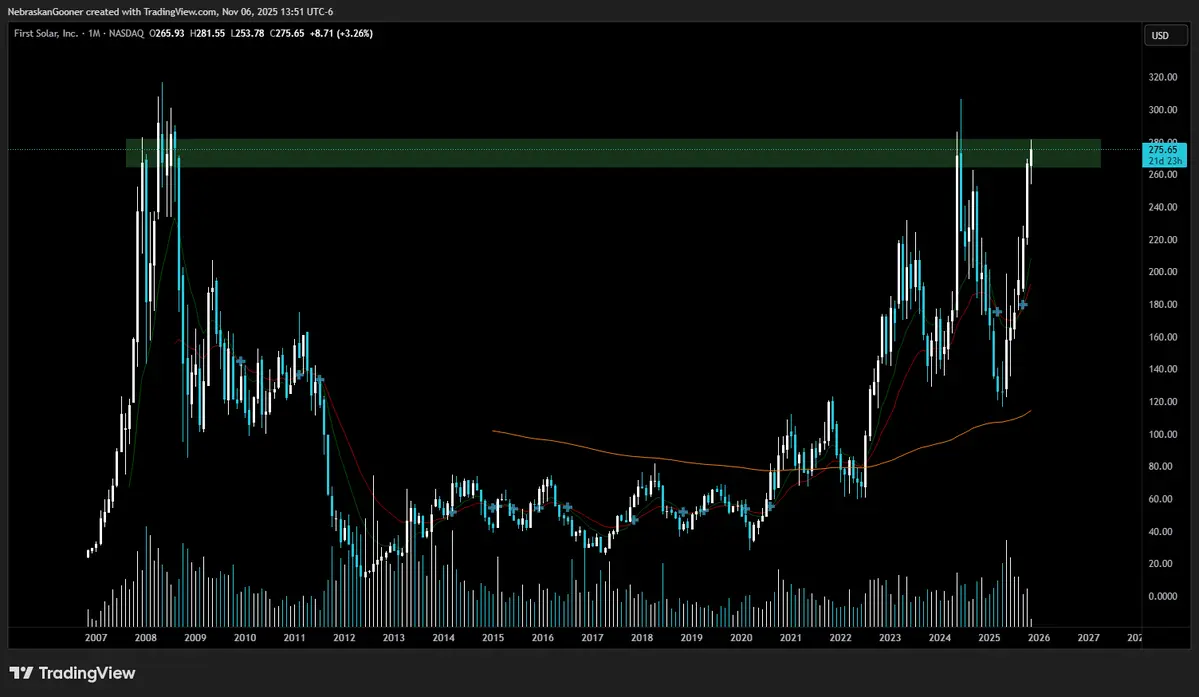Click the close value C275.65
The width and height of the screenshot is (1199, 697).
pos(288,34)
